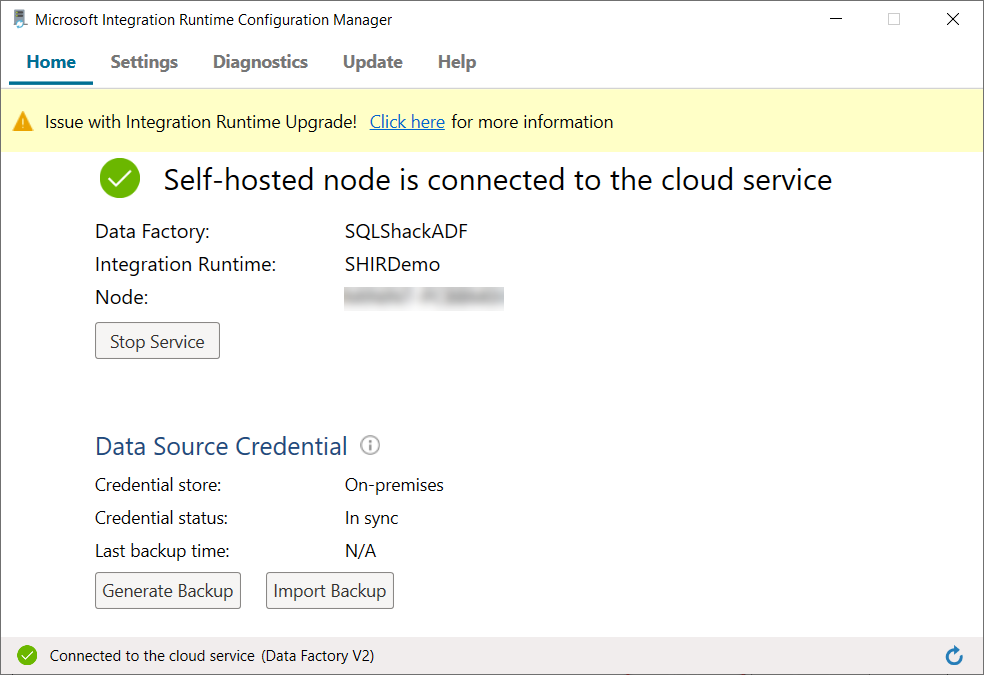Follow the 'Click here' upgrade link

(407, 122)
